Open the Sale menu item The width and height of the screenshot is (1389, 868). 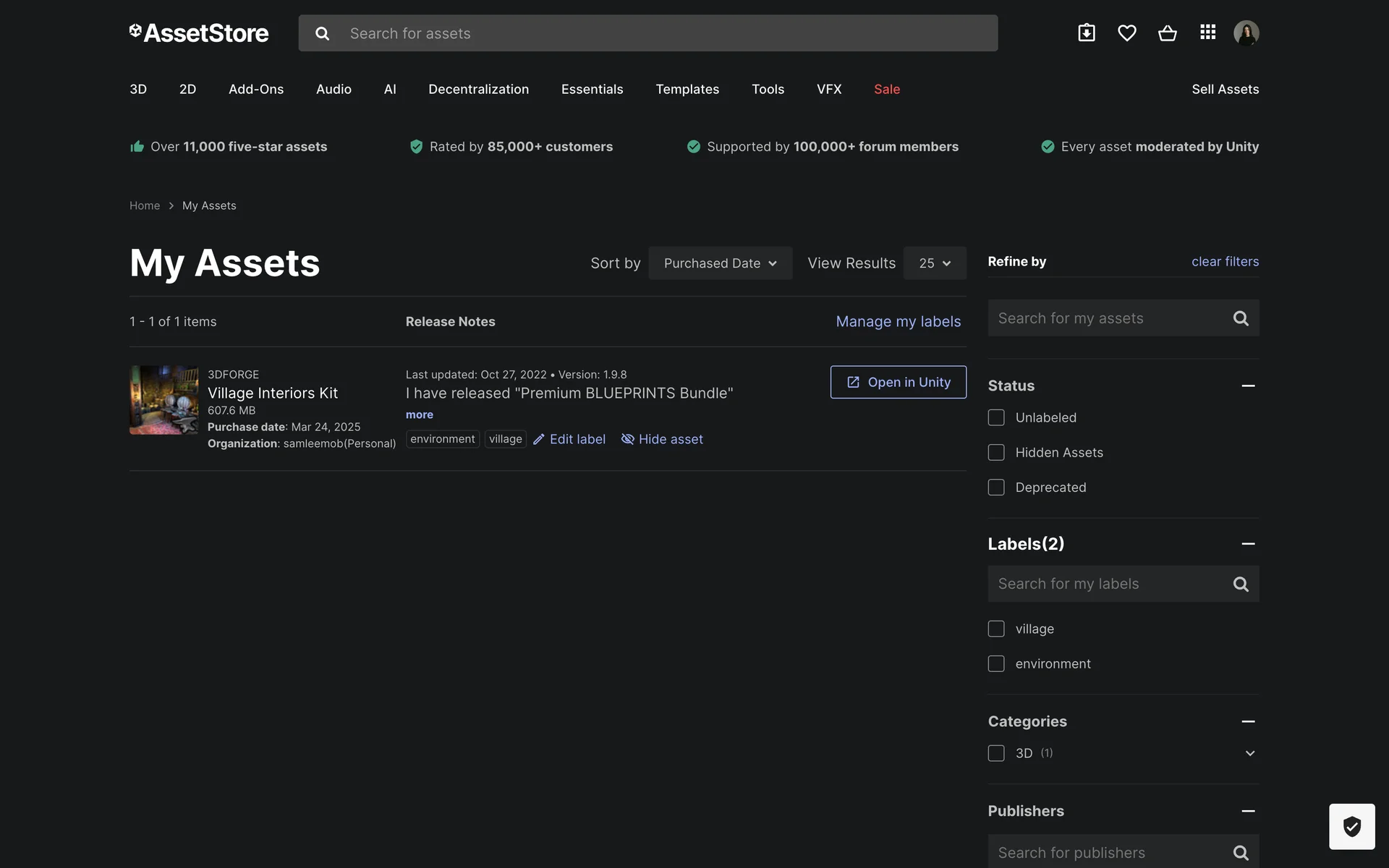(x=886, y=89)
